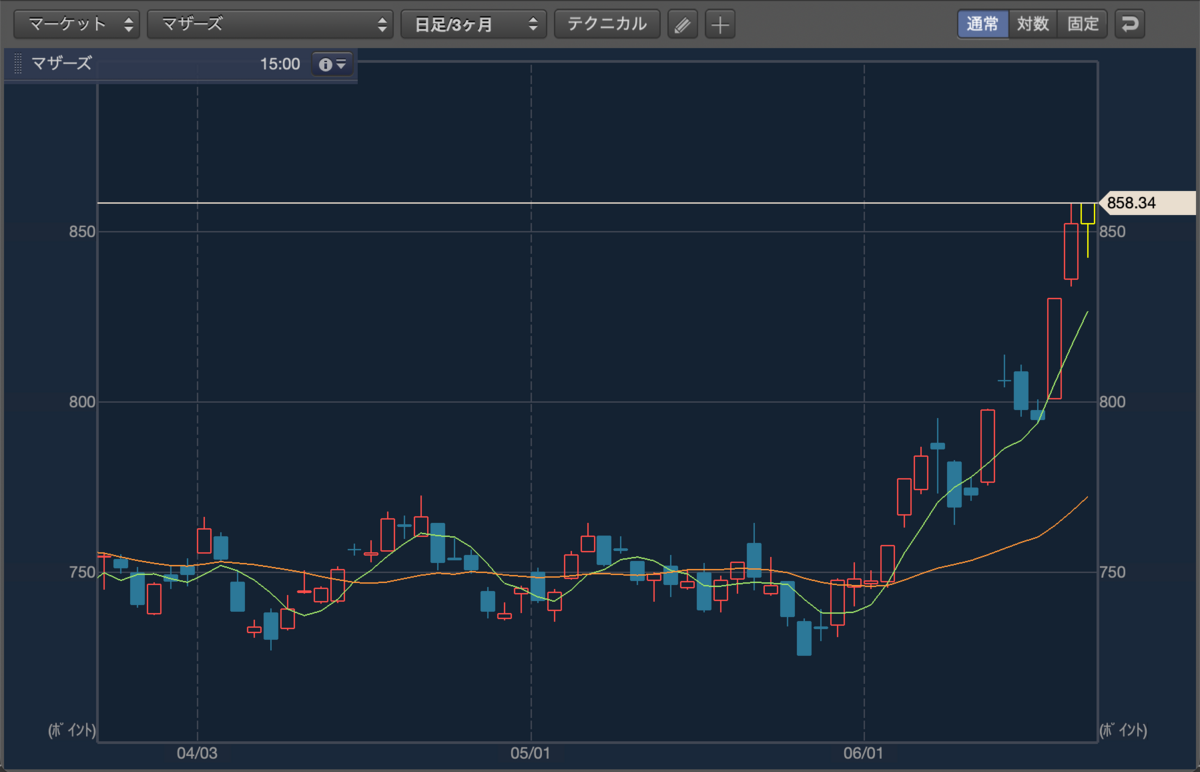Viewport: 1200px width, 772px height.
Task: Click the 04/03 date axis label
Action: (x=197, y=753)
